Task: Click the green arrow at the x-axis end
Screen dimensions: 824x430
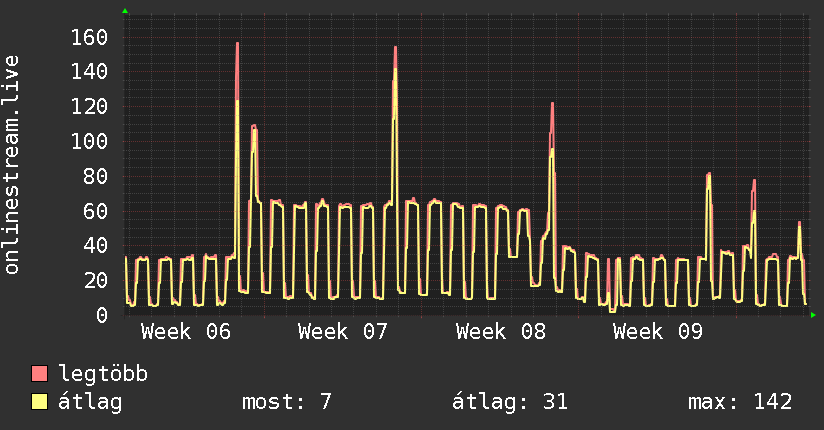Action: coord(813,315)
